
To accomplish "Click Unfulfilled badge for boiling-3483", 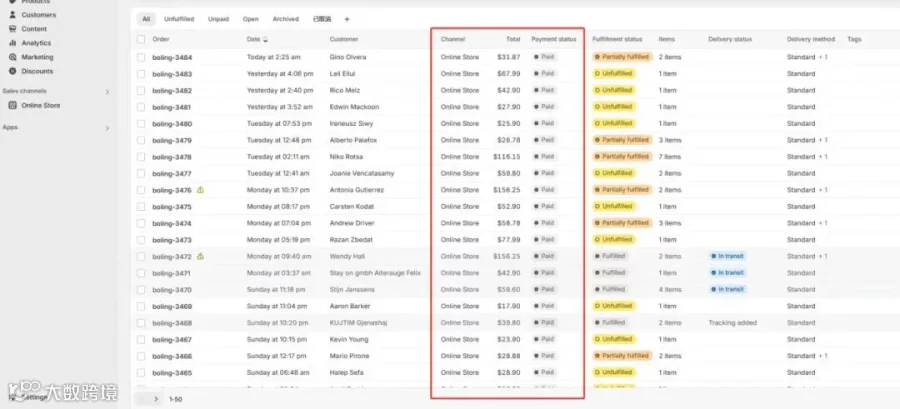I will (x=614, y=73).
